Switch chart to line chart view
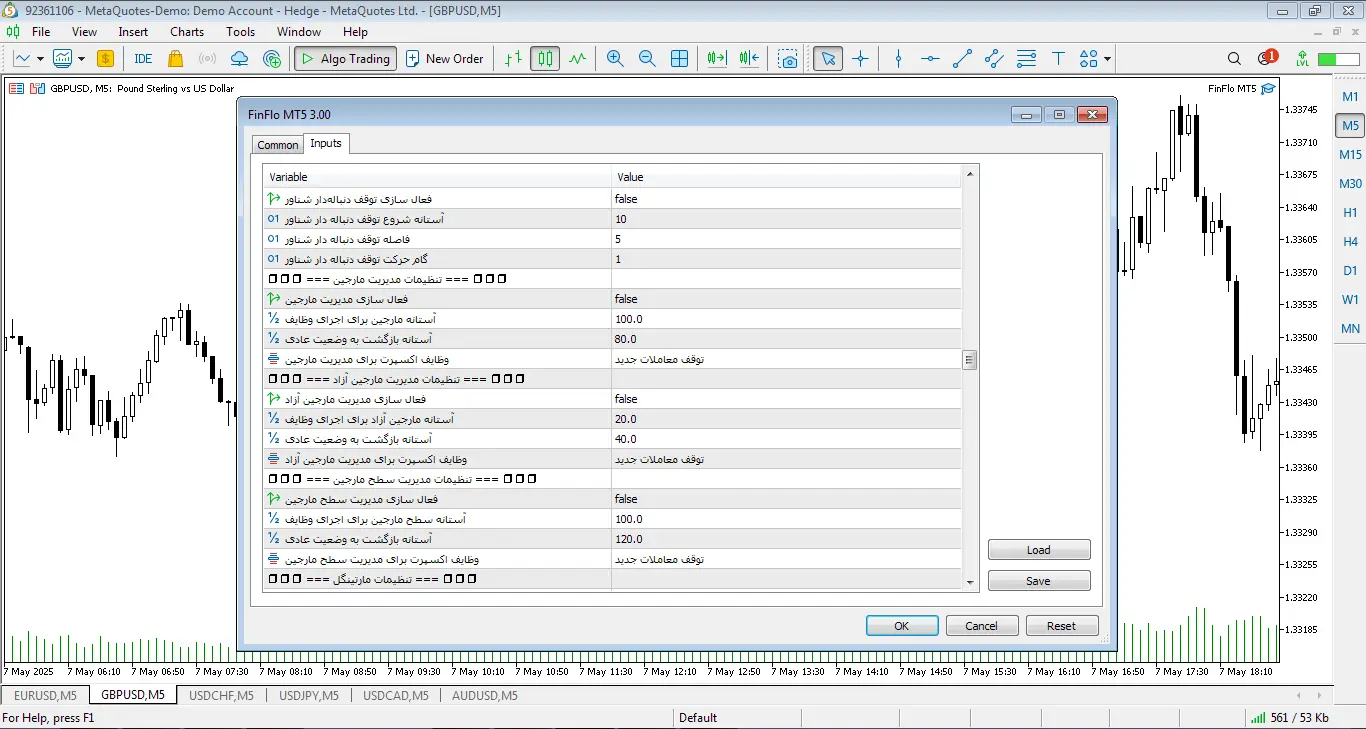The height and width of the screenshot is (729, 1366). (577, 59)
